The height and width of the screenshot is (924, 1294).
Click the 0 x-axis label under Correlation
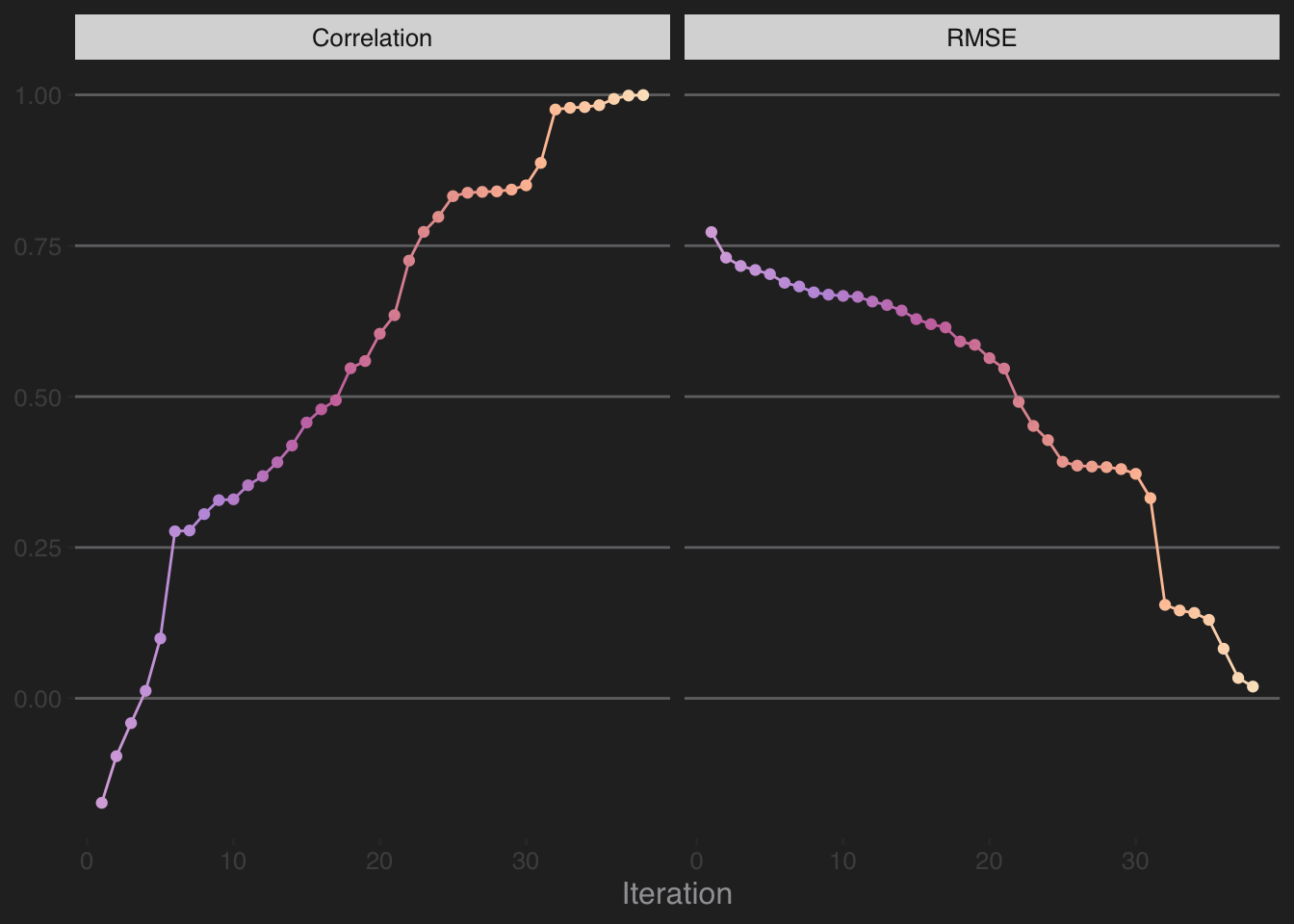(x=88, y=860)
